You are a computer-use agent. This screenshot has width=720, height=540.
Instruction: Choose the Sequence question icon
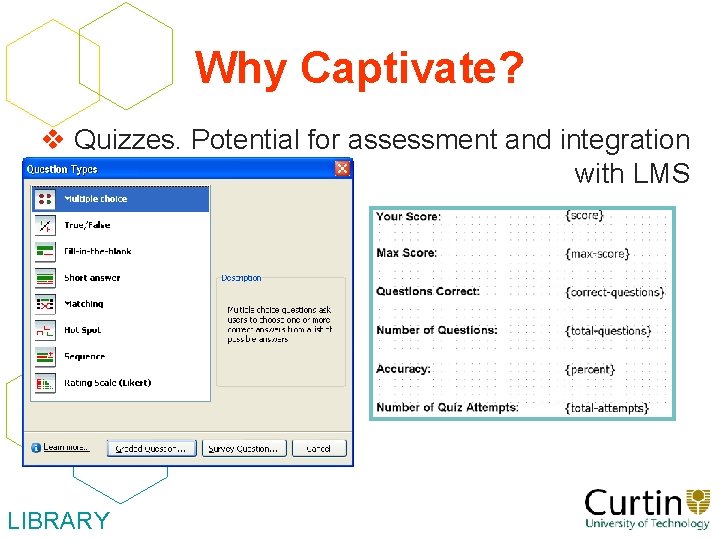click(x=45, y=356)
